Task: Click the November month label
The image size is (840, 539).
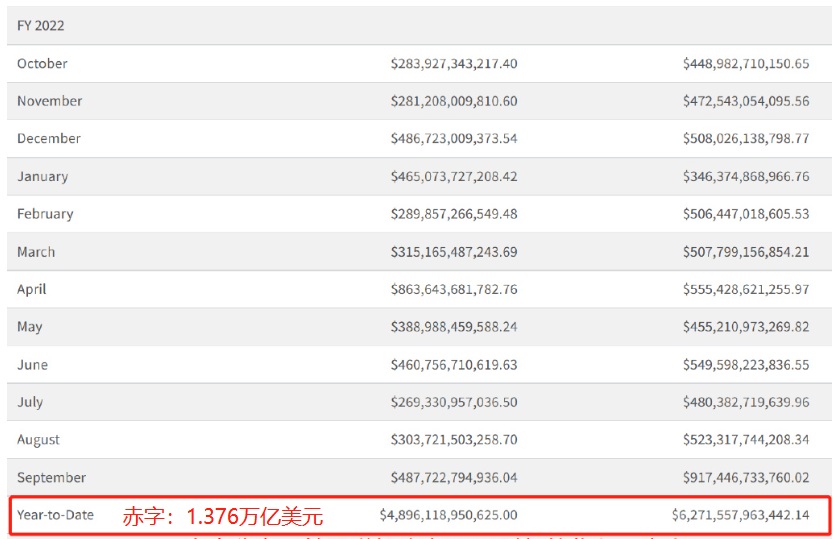Action: pos(49,101)
